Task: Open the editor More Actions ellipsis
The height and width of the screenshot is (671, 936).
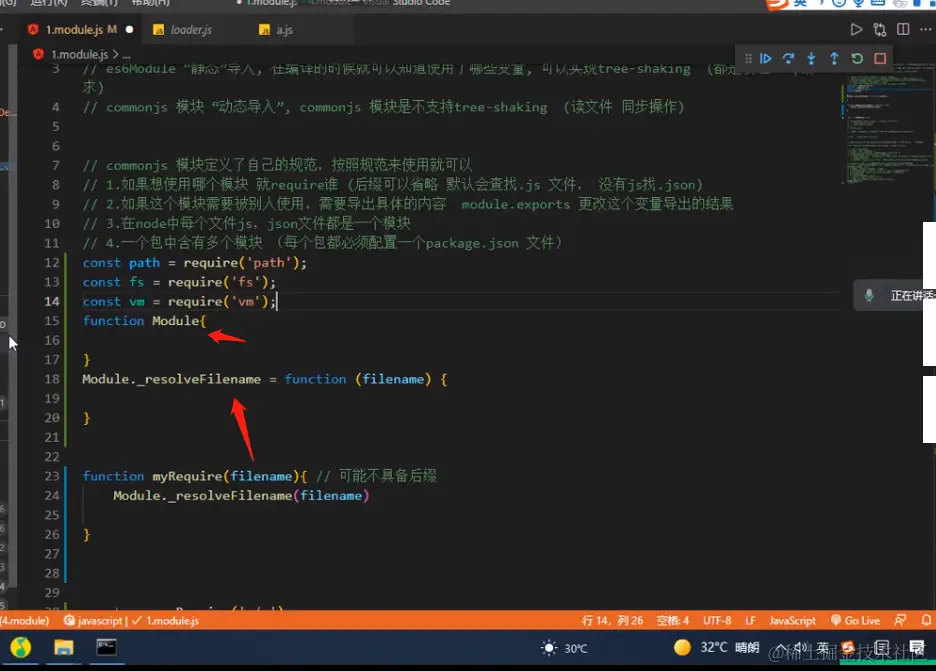Action: click(x=925, y=29)
